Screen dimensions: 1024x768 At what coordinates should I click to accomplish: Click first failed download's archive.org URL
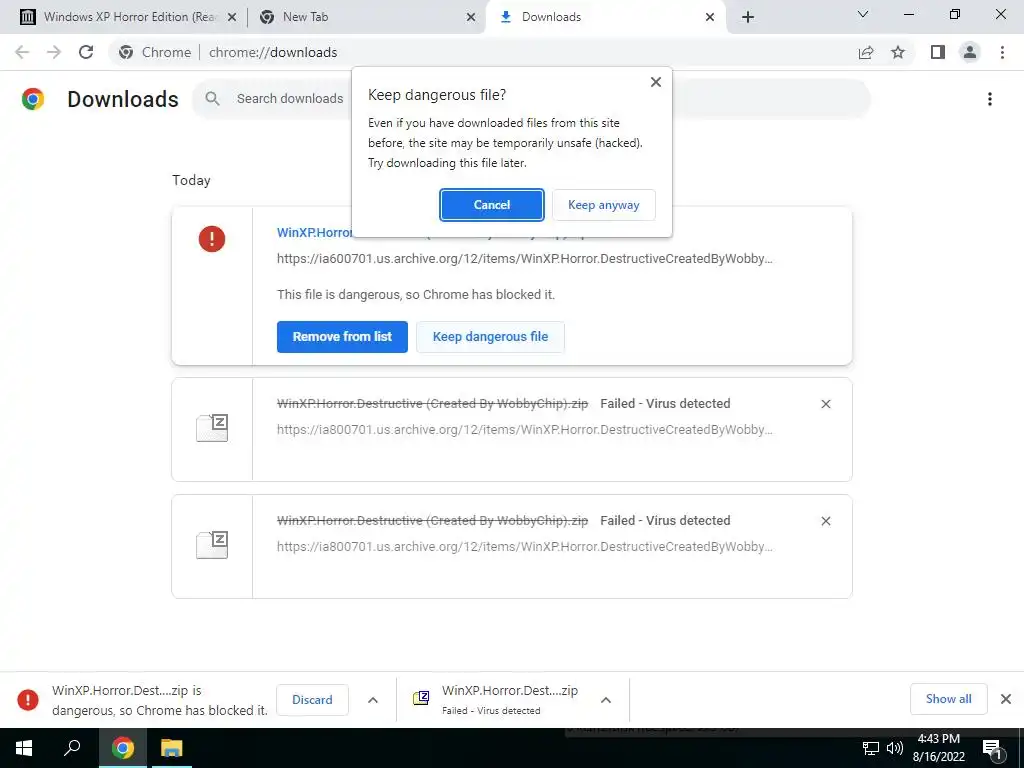[524, 430]
